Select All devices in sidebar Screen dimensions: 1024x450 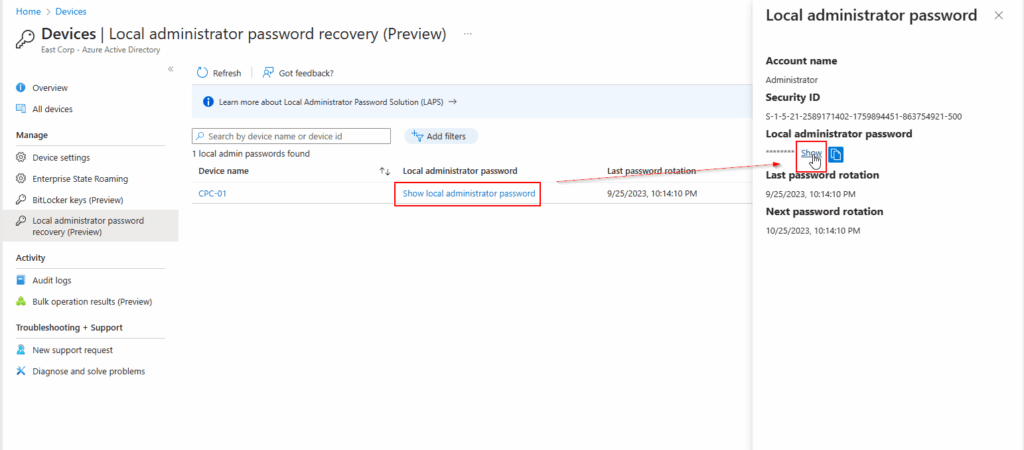pos(52,109)
